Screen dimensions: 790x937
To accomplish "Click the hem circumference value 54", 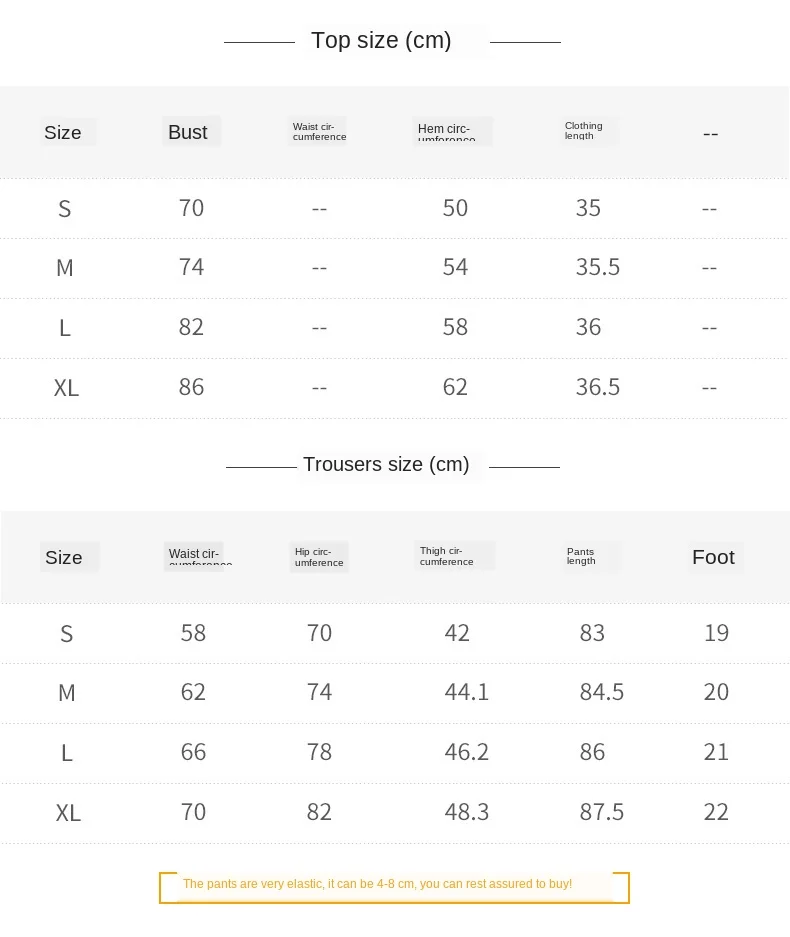I will tap(455, 267).
